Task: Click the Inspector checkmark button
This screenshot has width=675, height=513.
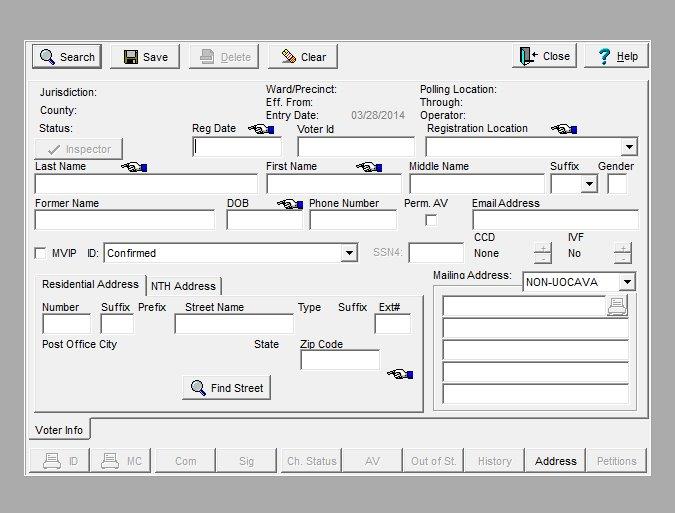Action: 79,149
